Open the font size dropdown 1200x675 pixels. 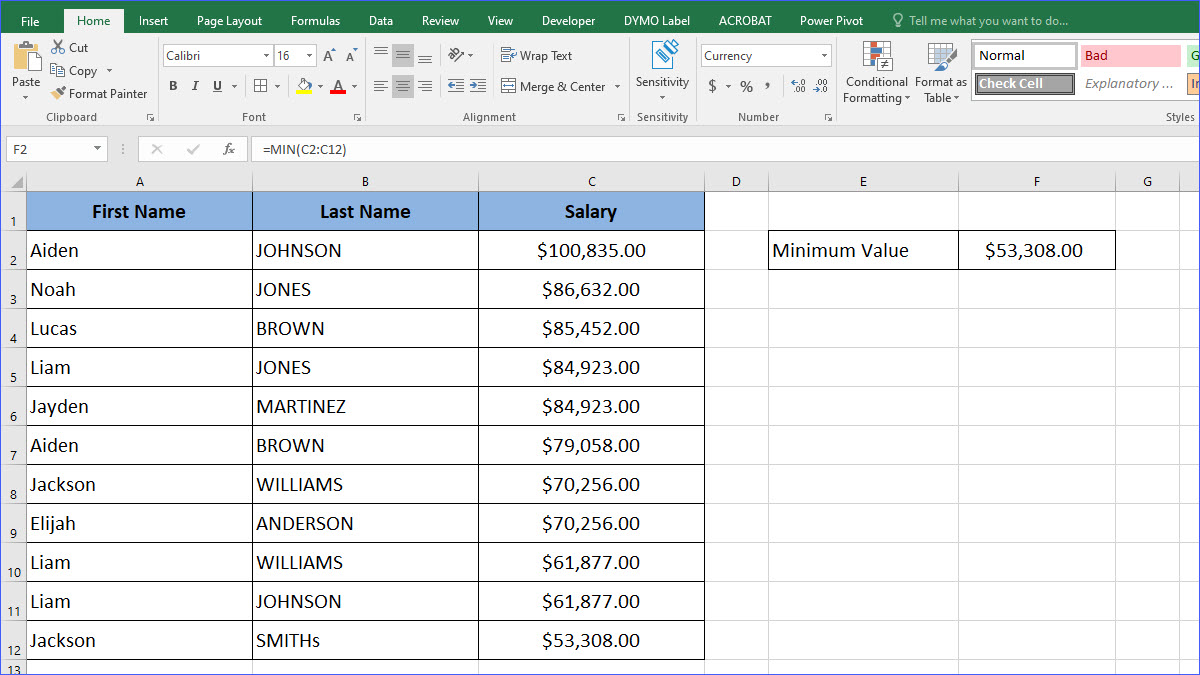pos(310,56)
